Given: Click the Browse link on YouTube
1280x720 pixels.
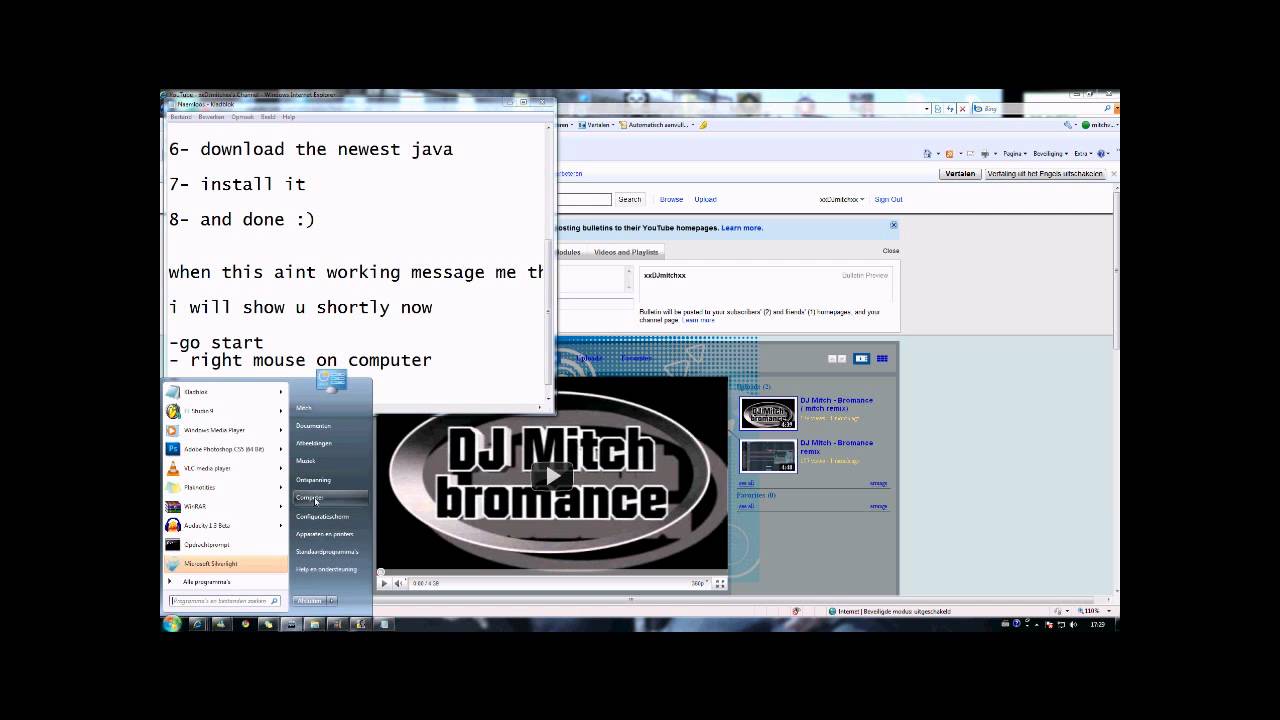Looking at the screenshot, I should click(671, 199).
